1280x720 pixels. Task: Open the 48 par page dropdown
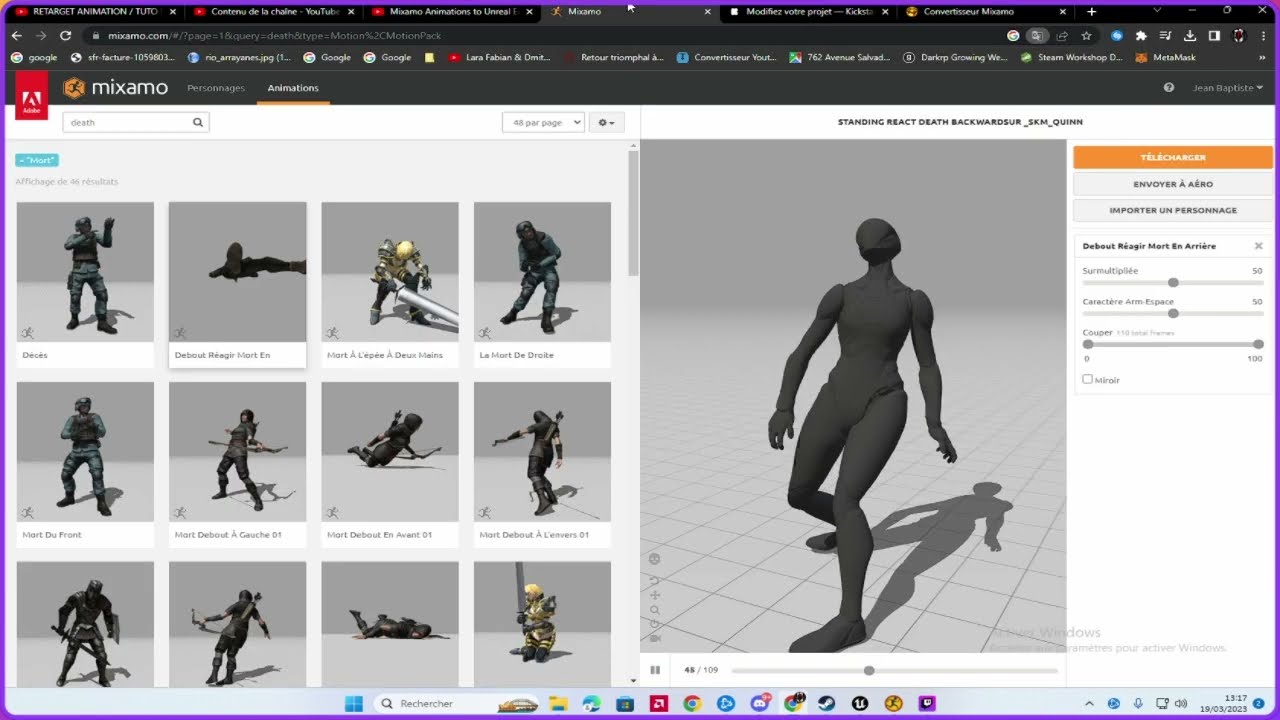pyautogui.click(x=543, y=122)
